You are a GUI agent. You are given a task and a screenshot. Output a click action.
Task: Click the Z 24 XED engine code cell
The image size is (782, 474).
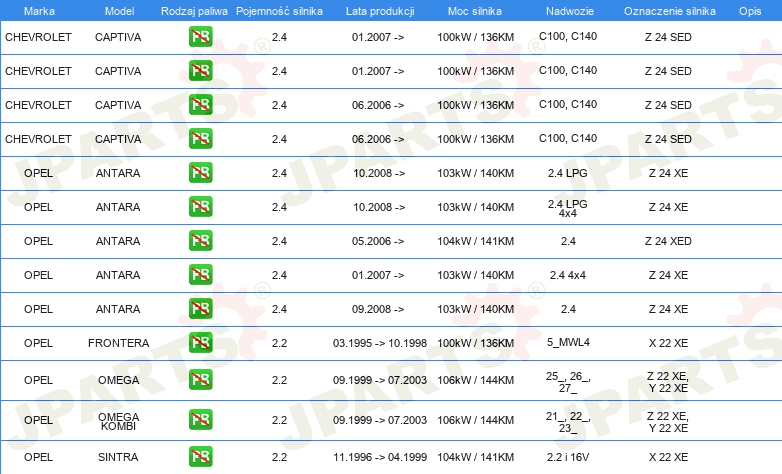pos(668,241)
